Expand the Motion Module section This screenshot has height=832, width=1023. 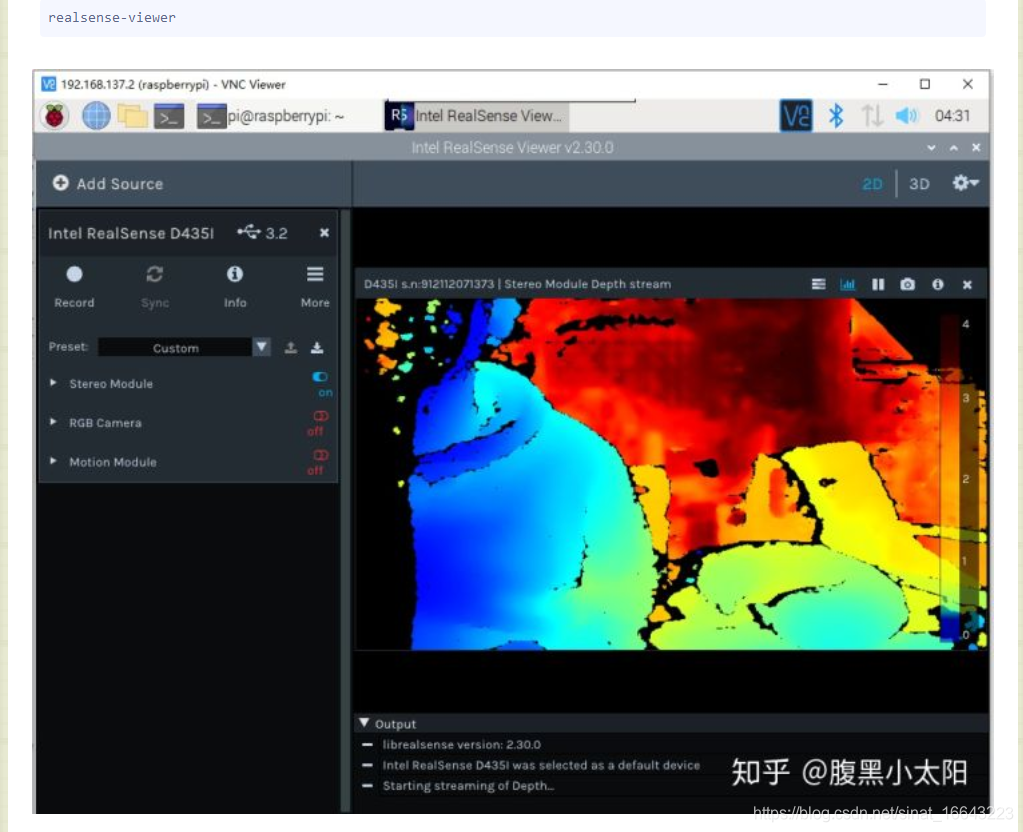coord(53,461)
